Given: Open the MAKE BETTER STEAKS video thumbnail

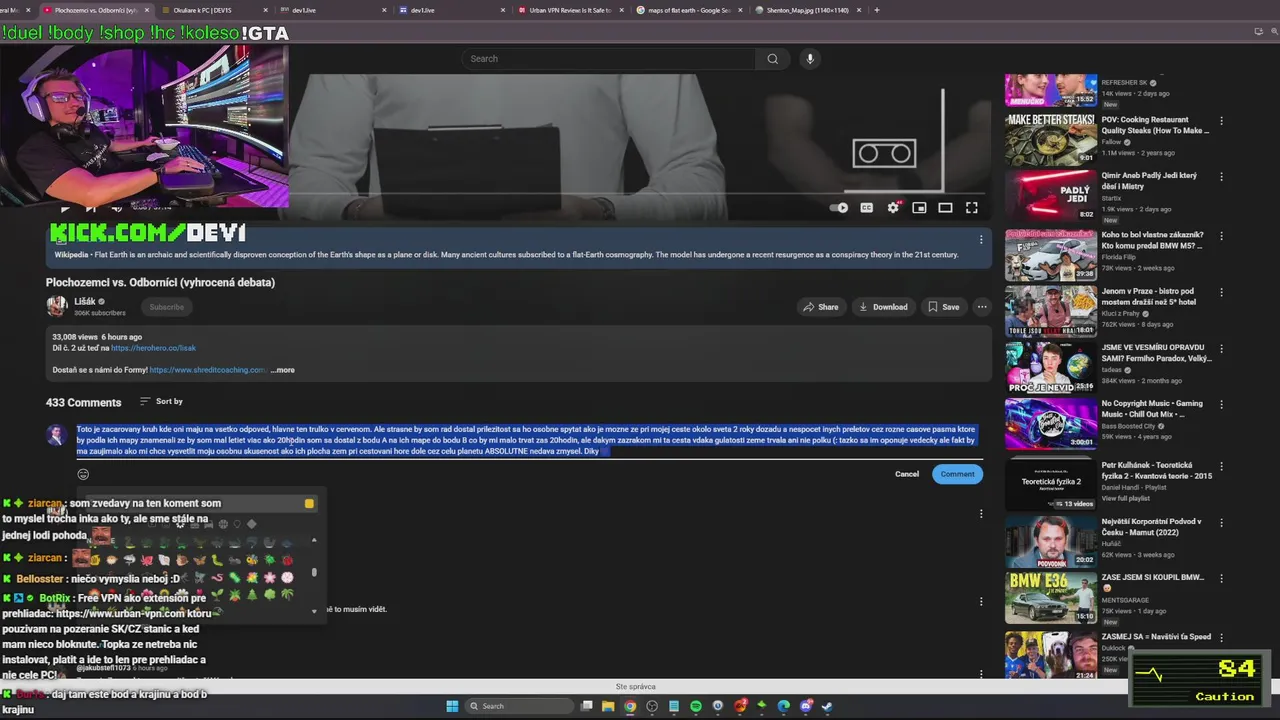Looking at the screenshot, I should tap(1051, 139).
